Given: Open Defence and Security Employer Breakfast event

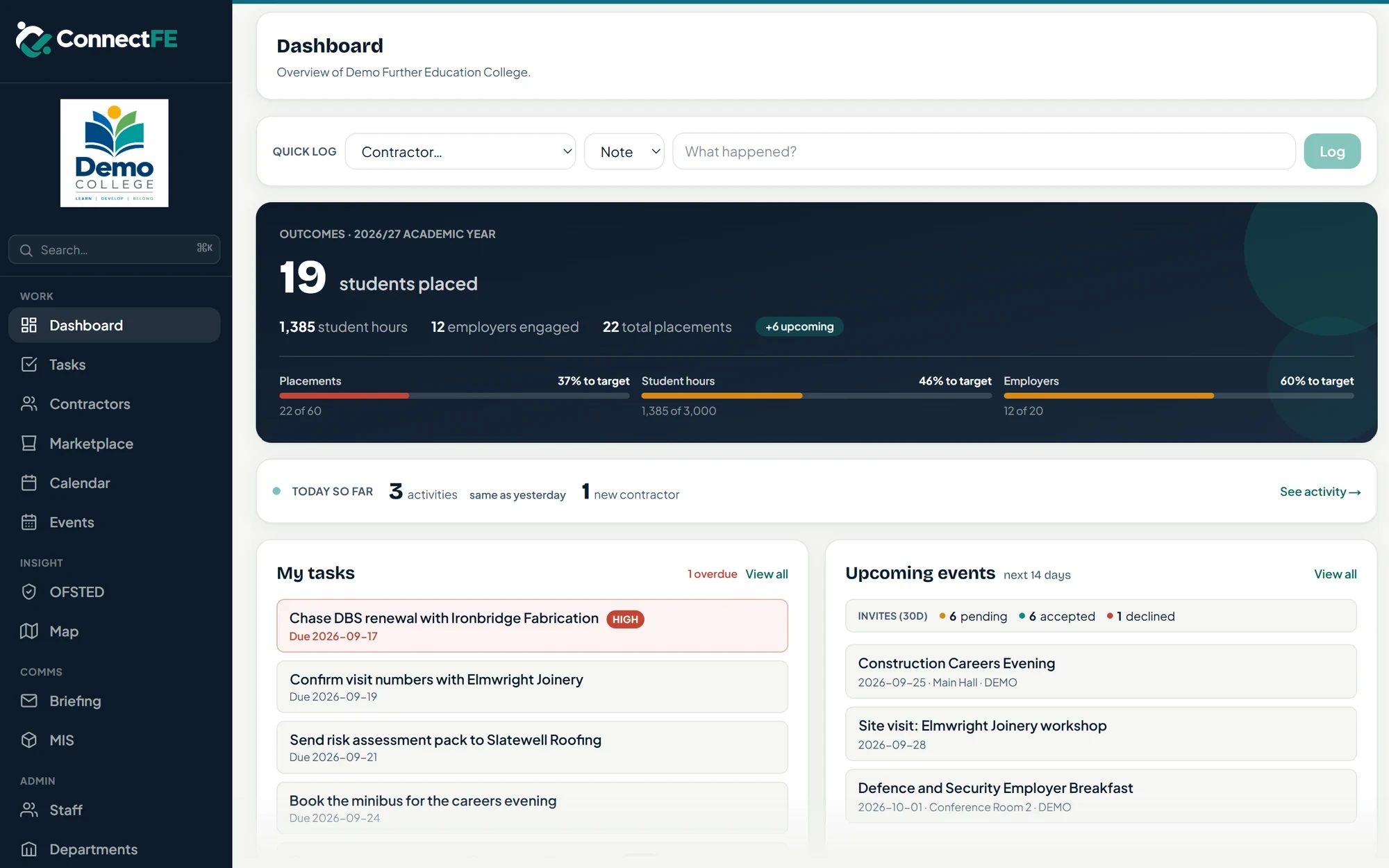Looking at the screenshot, I should pos(1101,796).
